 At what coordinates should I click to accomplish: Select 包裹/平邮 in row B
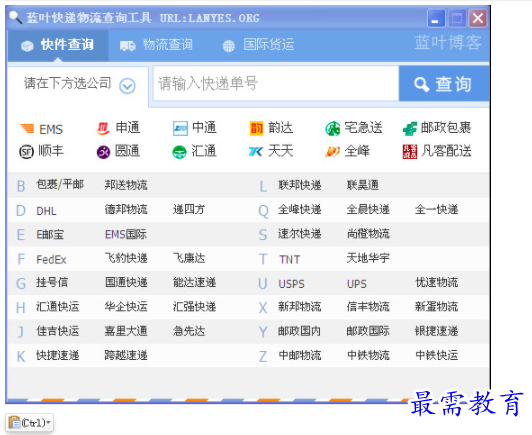pos(60,185)
